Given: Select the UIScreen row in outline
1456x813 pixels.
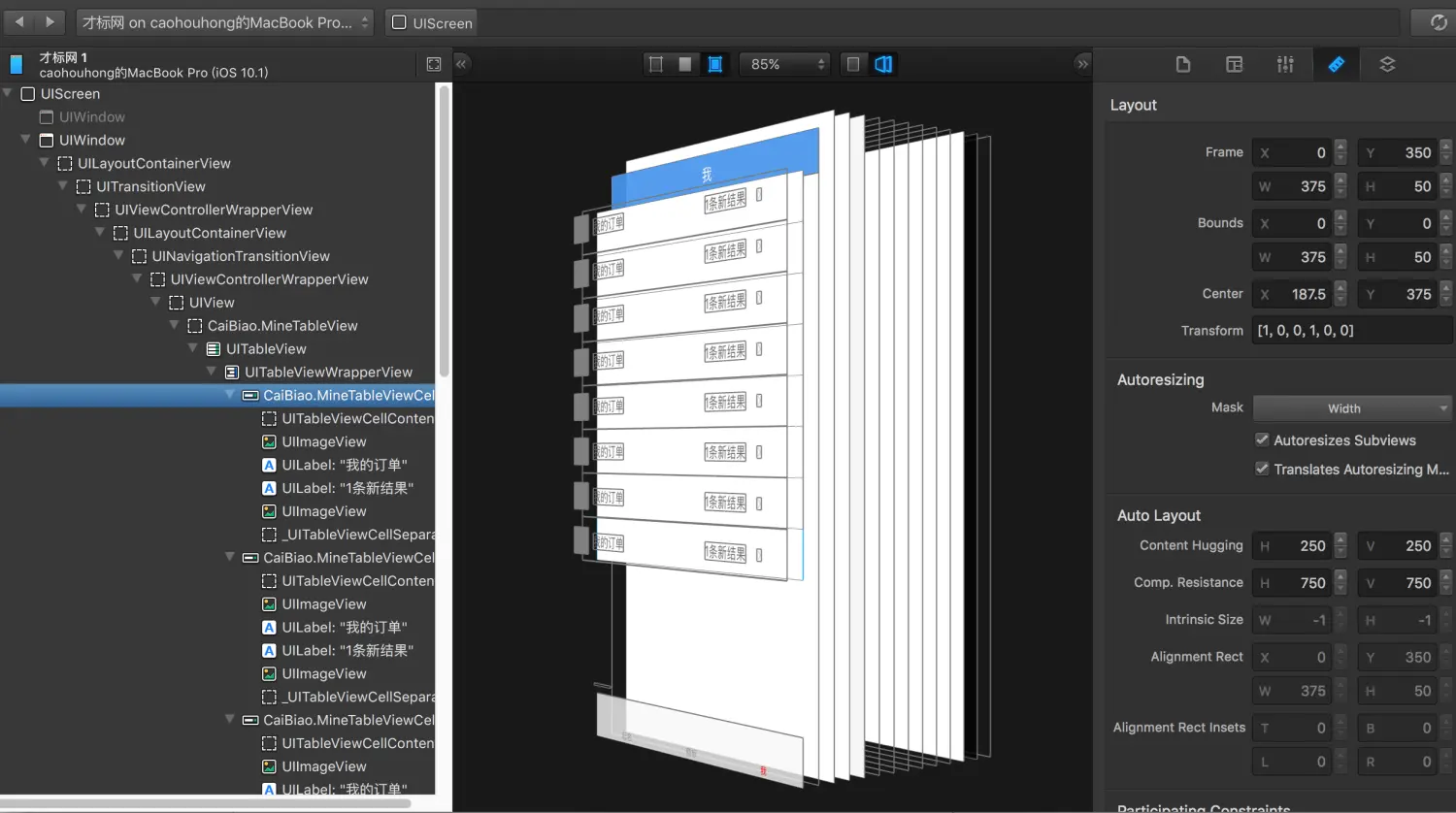Looking at the screenshot, I should pos(218,94).
